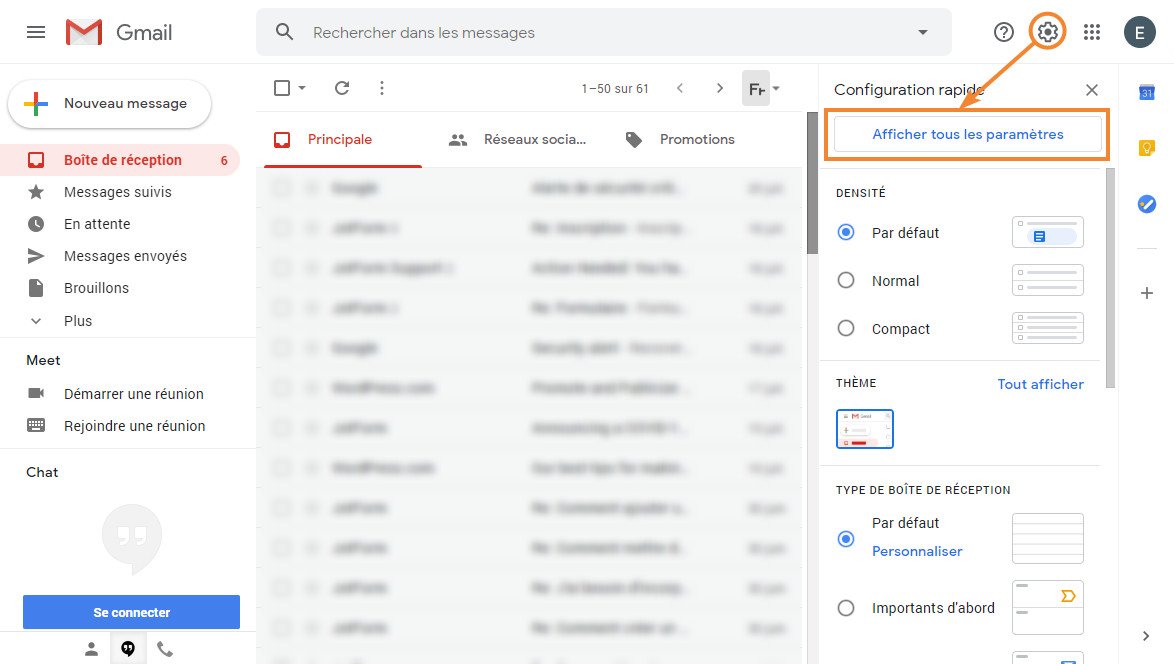Switch to the Promotions tab

pyautogui.click(x=697, y=139)
